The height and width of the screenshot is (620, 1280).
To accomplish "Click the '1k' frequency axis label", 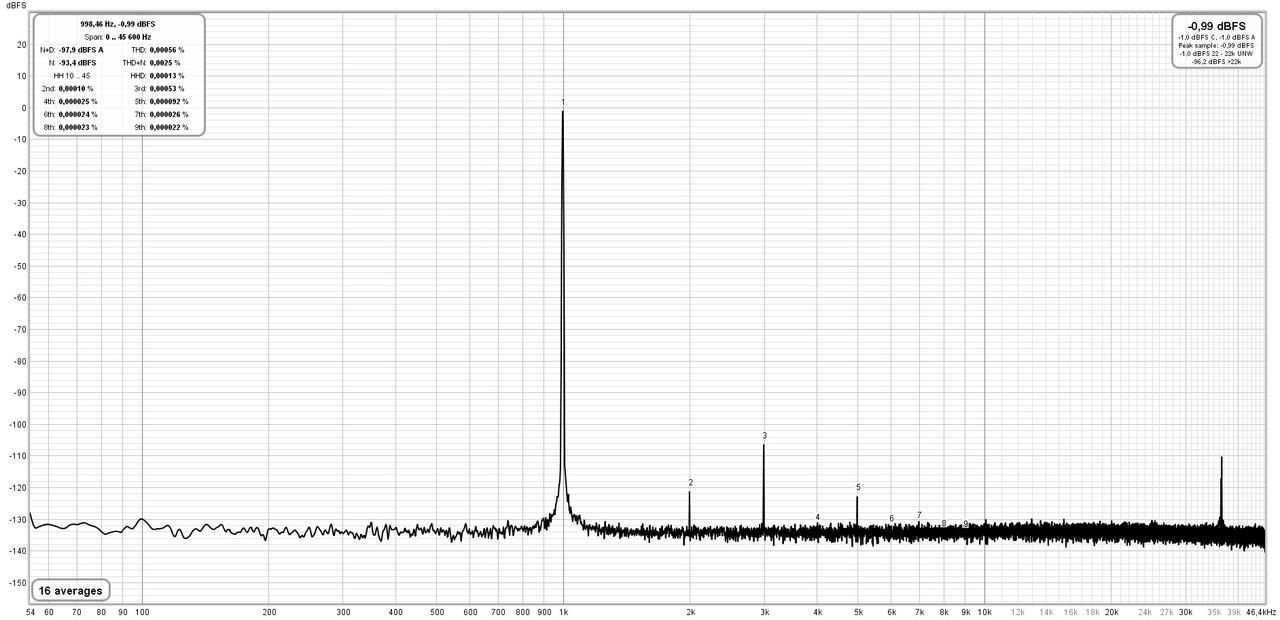I will 563,611.
